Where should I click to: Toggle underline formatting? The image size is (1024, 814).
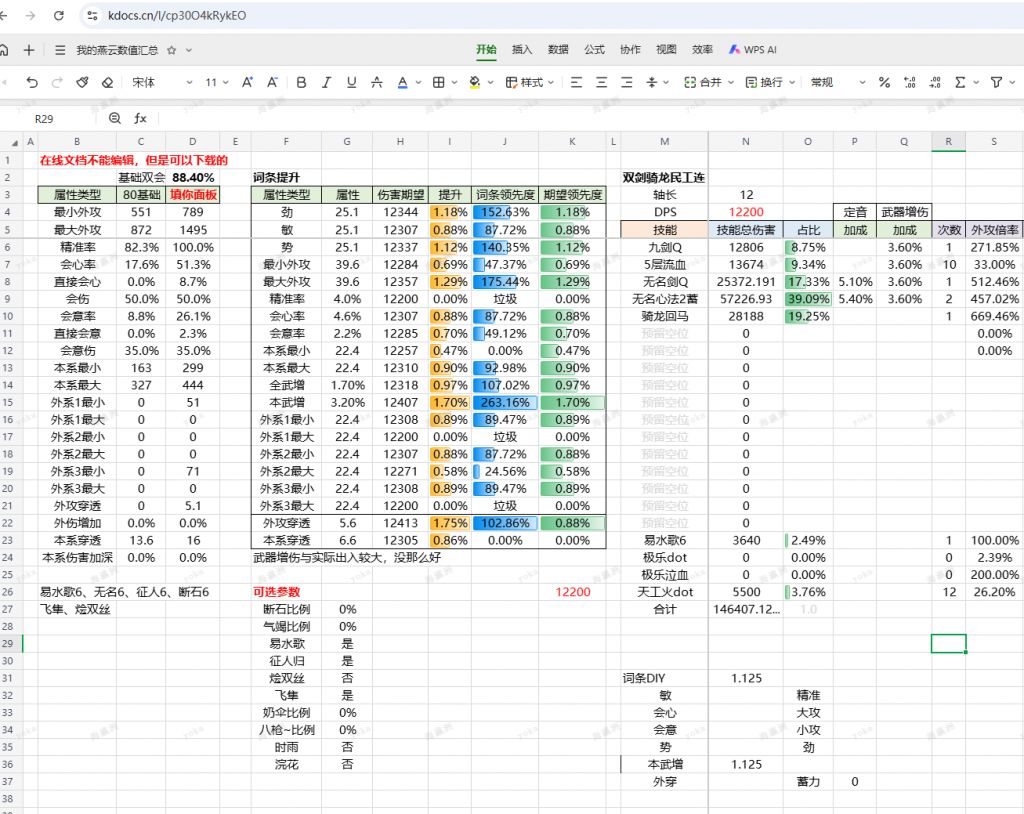(350, 83)
